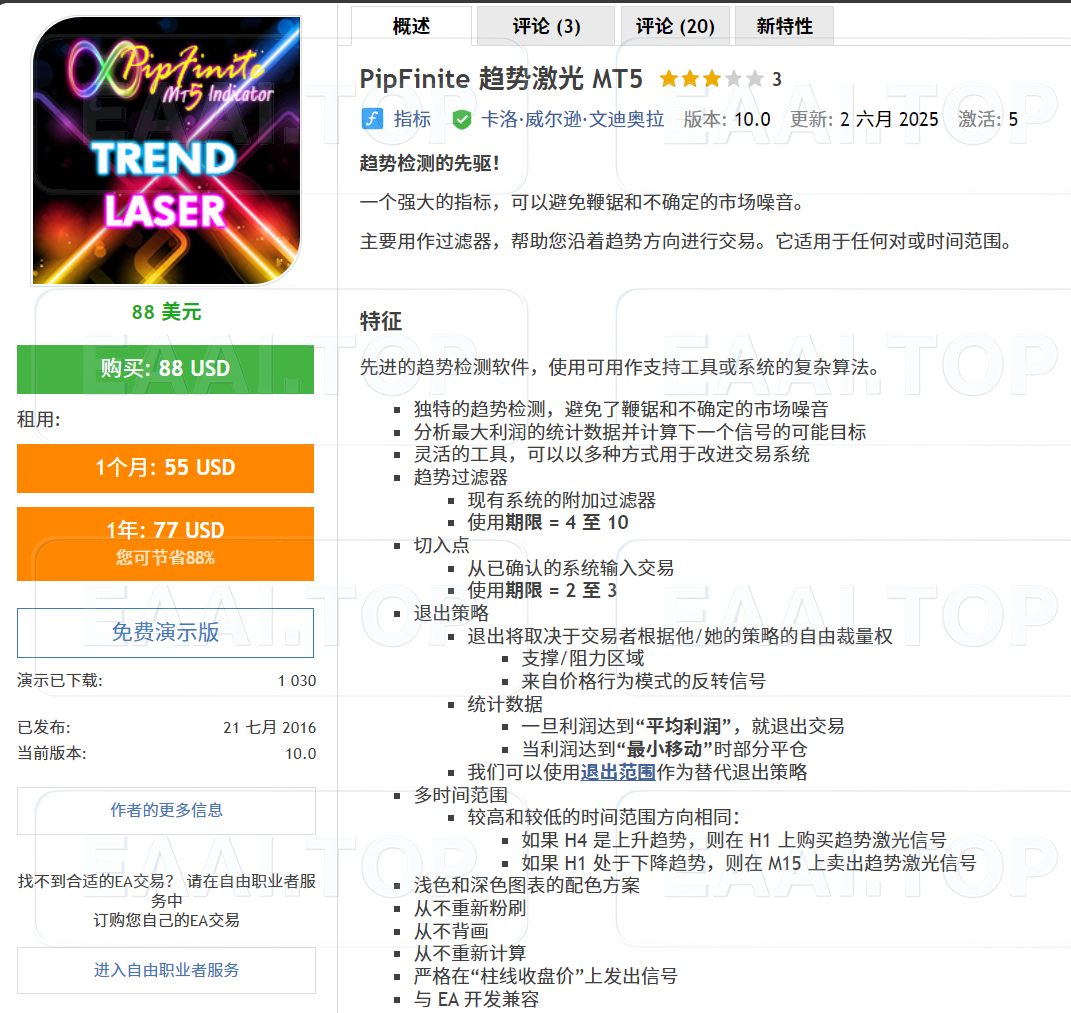Viewport: 1071px width, 1013px height.
Task: Click the 租用: label
Action: (39, 419)
